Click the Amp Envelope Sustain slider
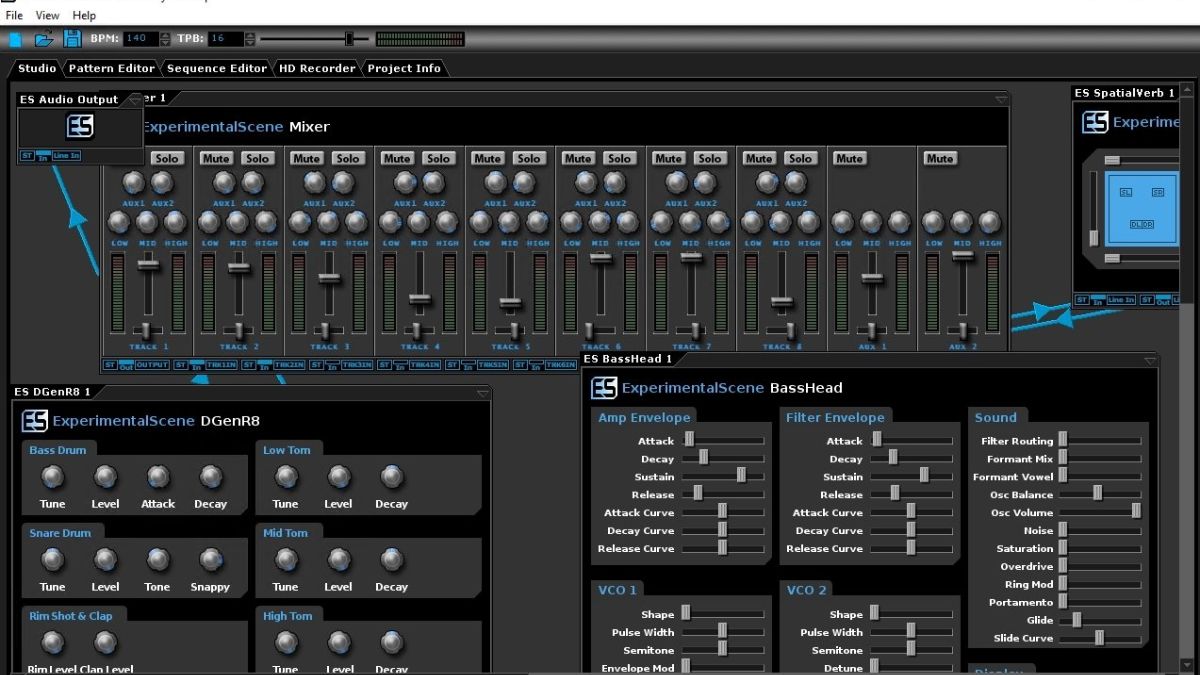The width and height of the screenshot is (1200, 675). point(723,476)
